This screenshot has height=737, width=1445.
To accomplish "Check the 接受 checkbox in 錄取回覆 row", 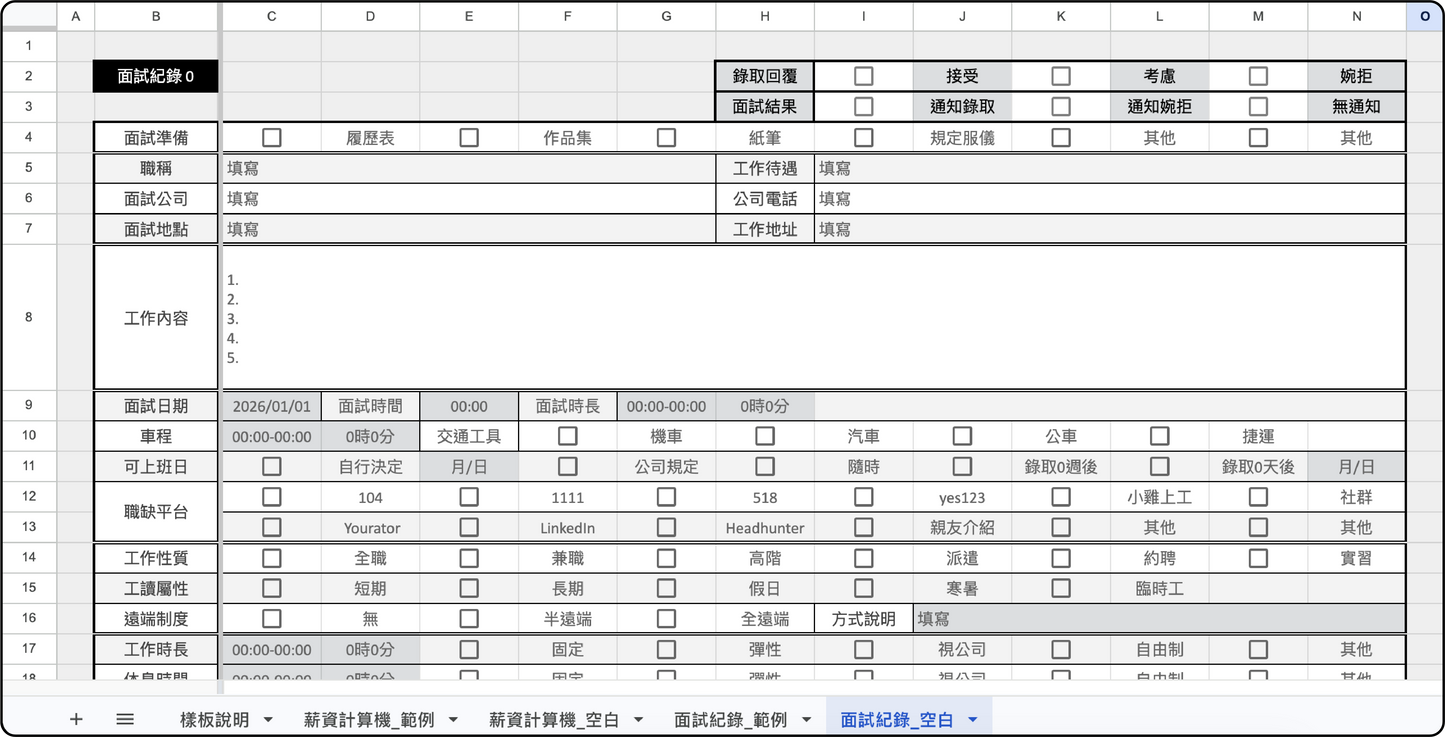I will 863,76.
